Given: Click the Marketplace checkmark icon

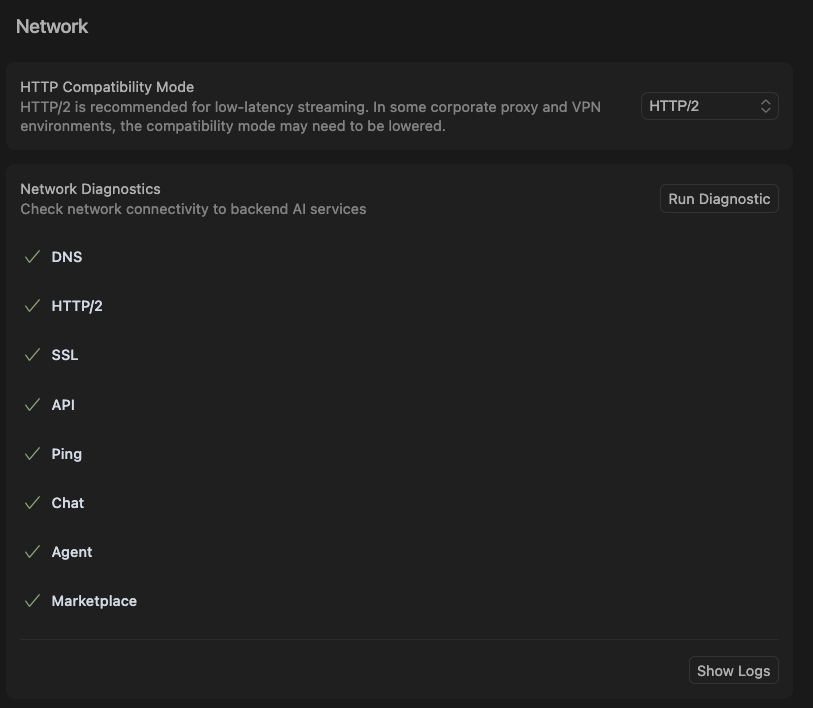Looking at the screenshot, I should pyautogui.click(x=32, y=601).
